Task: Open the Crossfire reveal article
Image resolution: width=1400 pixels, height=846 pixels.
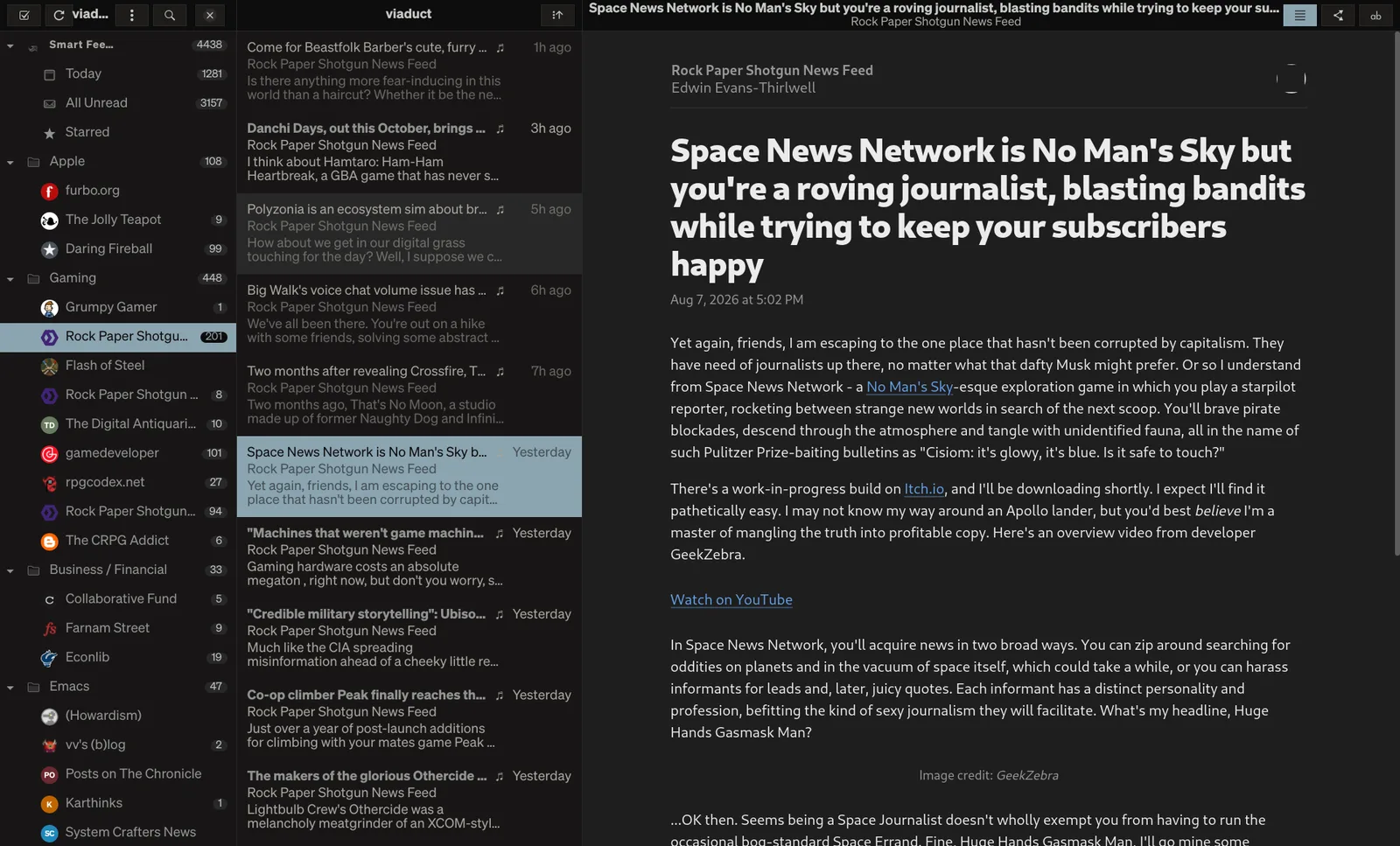Action: (409, 395)
